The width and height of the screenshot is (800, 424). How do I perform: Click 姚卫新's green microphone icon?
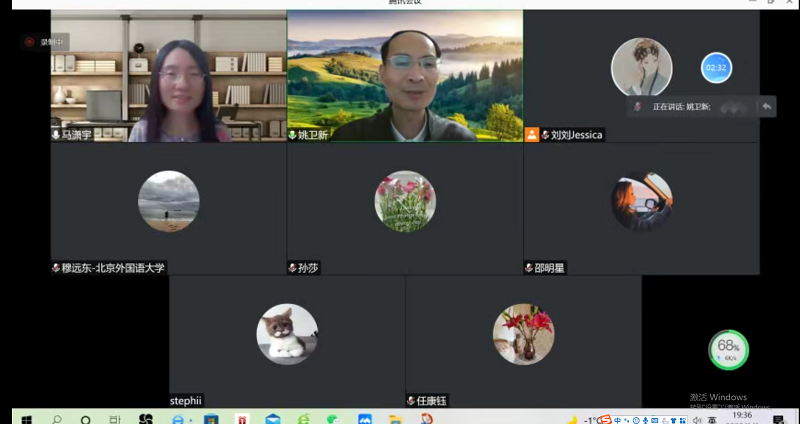293,134
